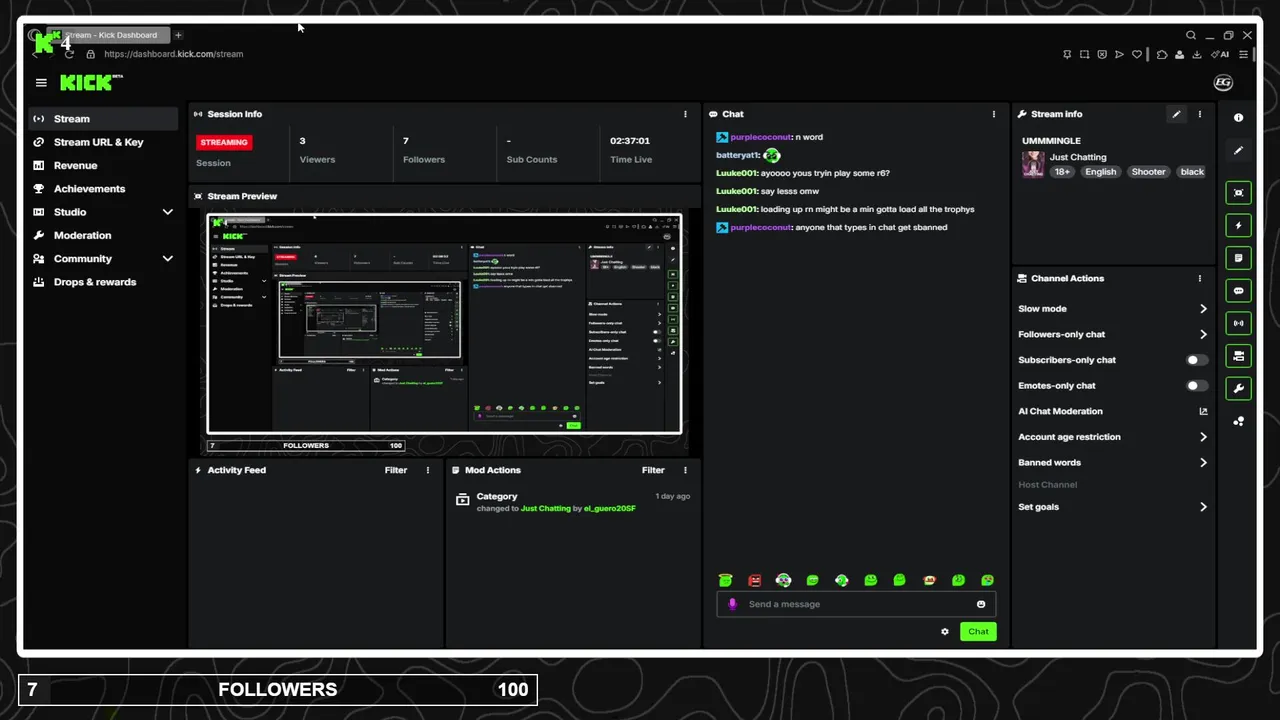Viewport: 1280px width, 720px height.
Task: Insert the red angry face emote
Action: (x=755, y=580)
